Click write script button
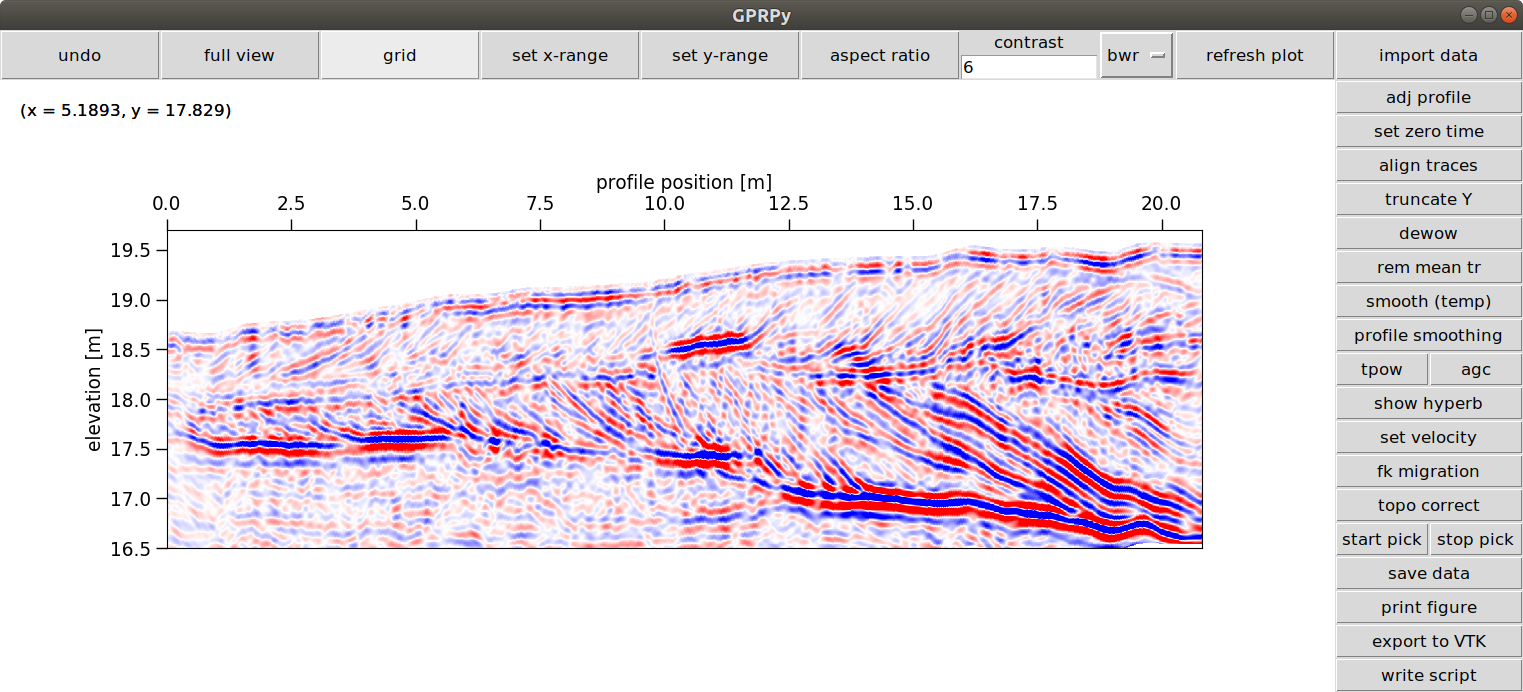The height and width of the screenshot is (692, 1523). tap(1428, 675)
